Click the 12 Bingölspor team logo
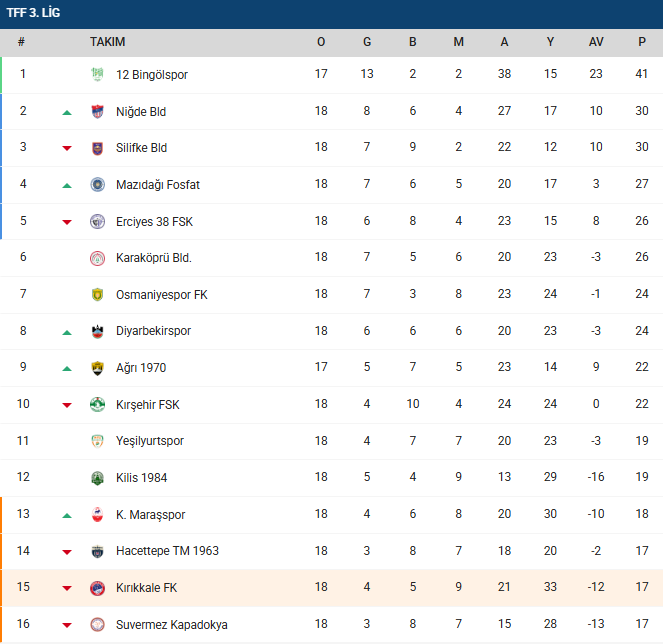The height and width of the screenshot is (644, 663). 97,75
